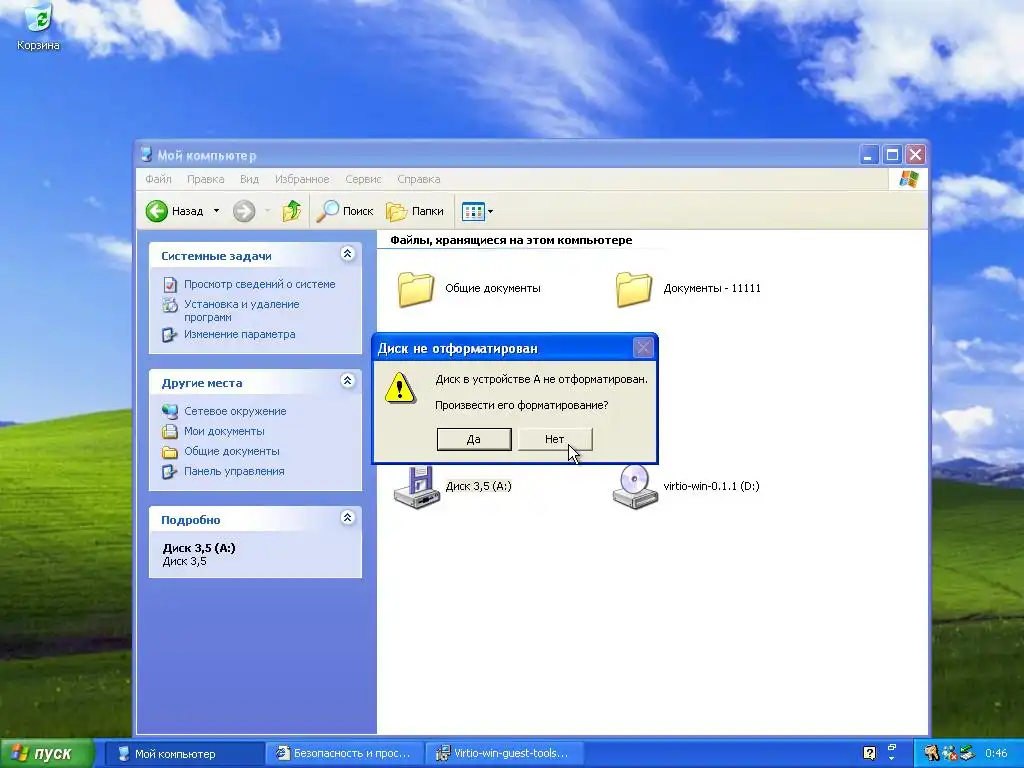
Task: Open the Recycle Bin (Корзина) desktop icon
Action: coord(38,28)
